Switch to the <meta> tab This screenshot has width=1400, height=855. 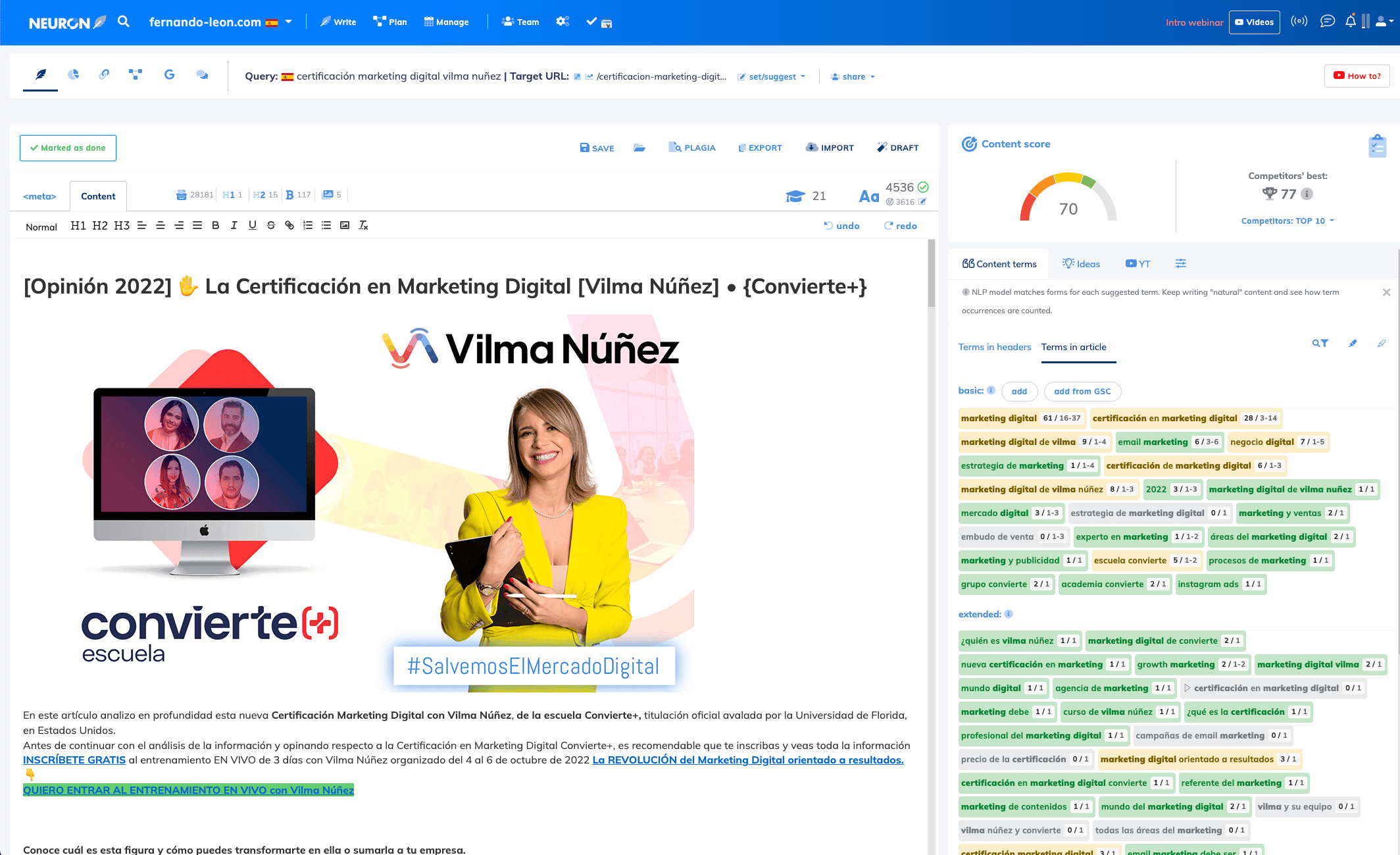click(39, 196)
